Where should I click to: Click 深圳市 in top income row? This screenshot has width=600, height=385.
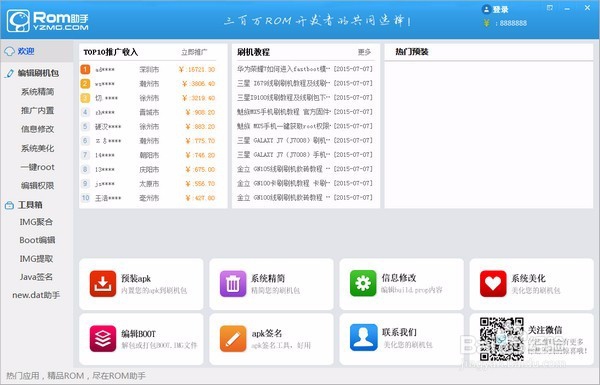(x=149, y=70)
